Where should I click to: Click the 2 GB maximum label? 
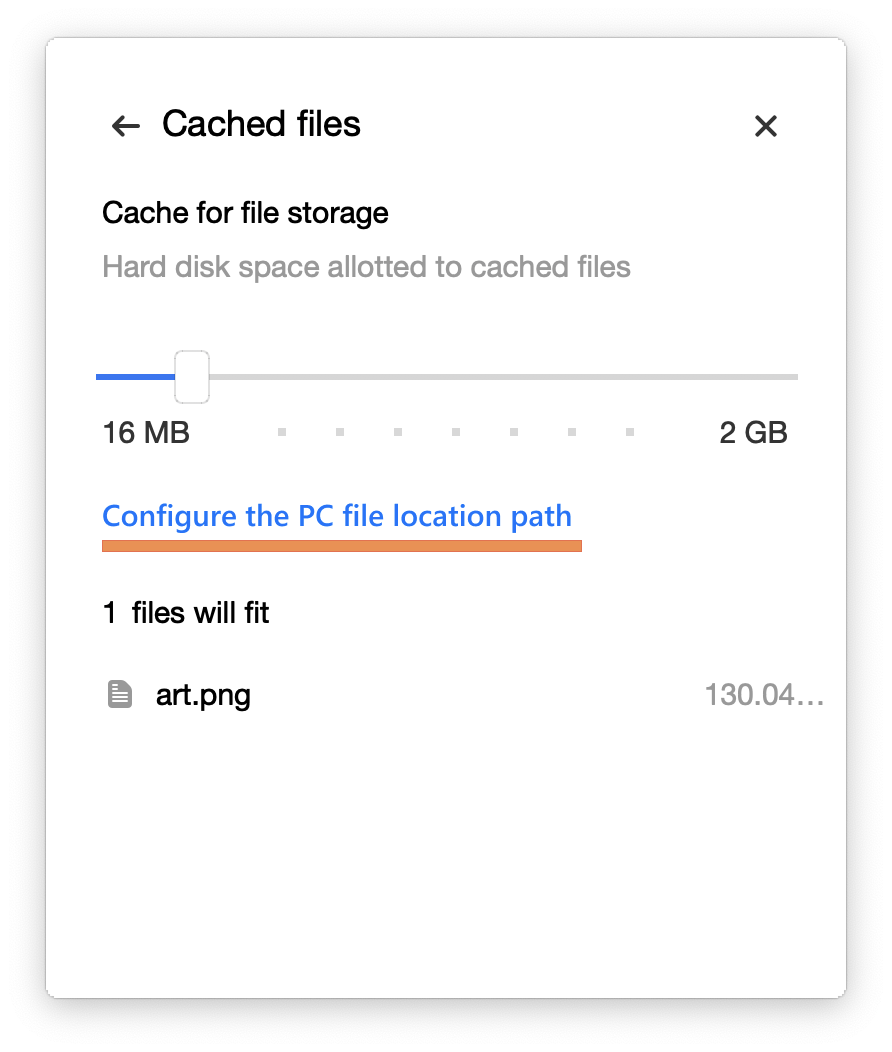click(753, 433)
